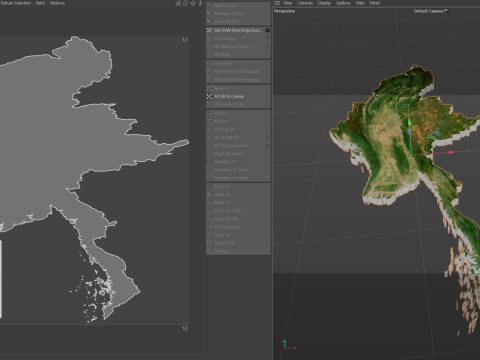Open the viewport Filter menu
The width and height of the screenshot is (480, 360).
360,3
